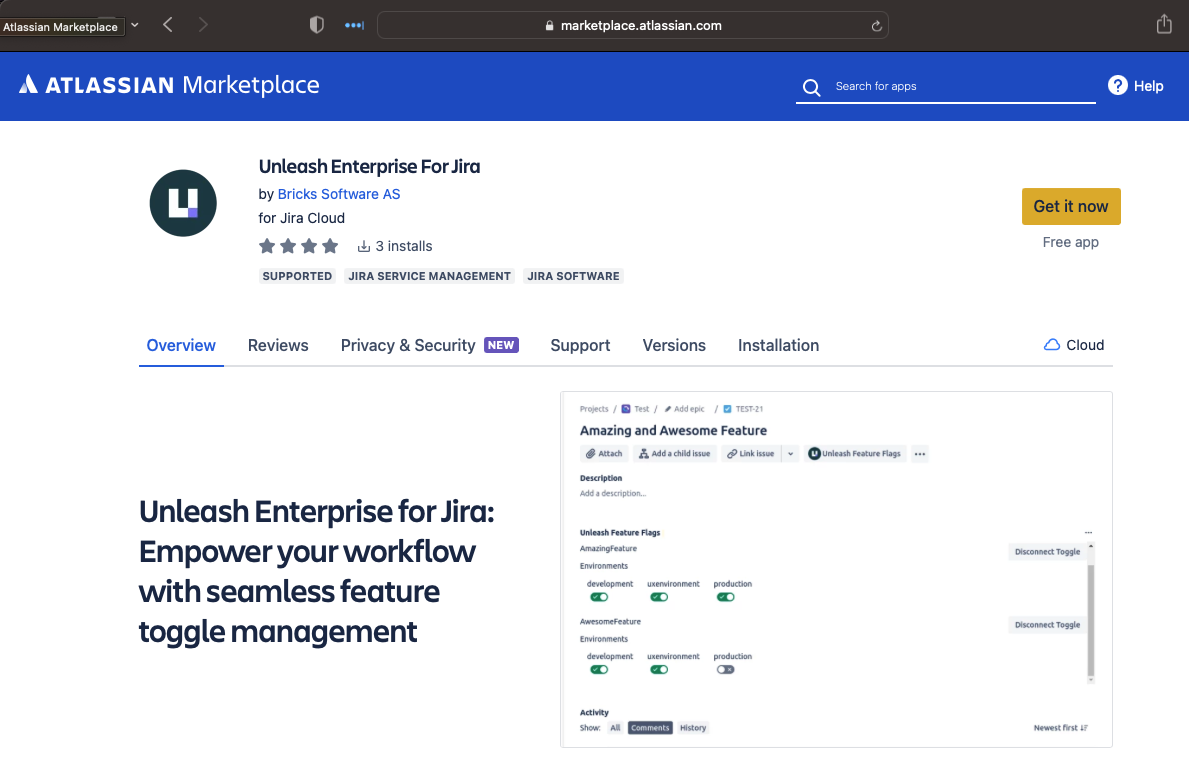Click the Unleash Feature Flags button icon

[x=815, y=453]
